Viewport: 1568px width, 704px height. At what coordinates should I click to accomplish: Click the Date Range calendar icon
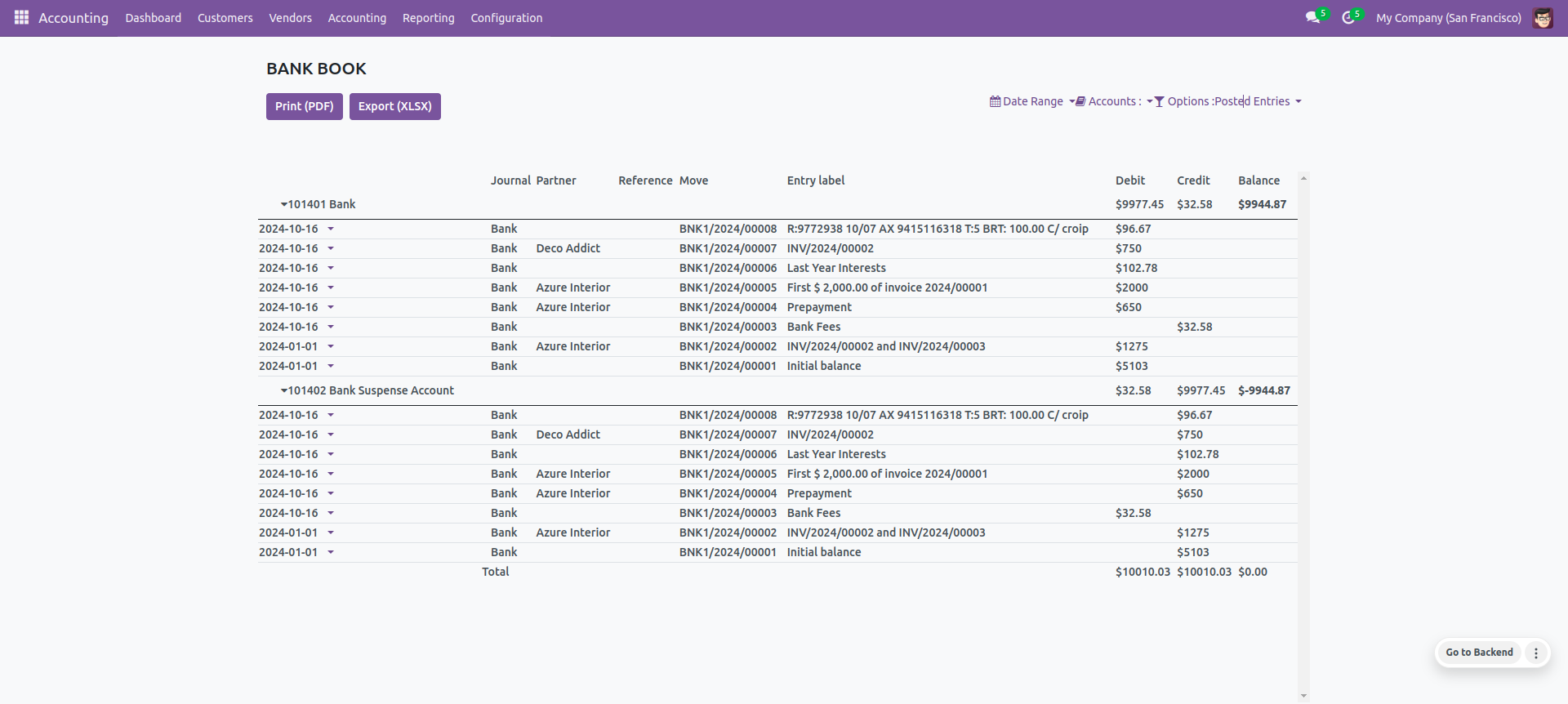coord(995,101)
